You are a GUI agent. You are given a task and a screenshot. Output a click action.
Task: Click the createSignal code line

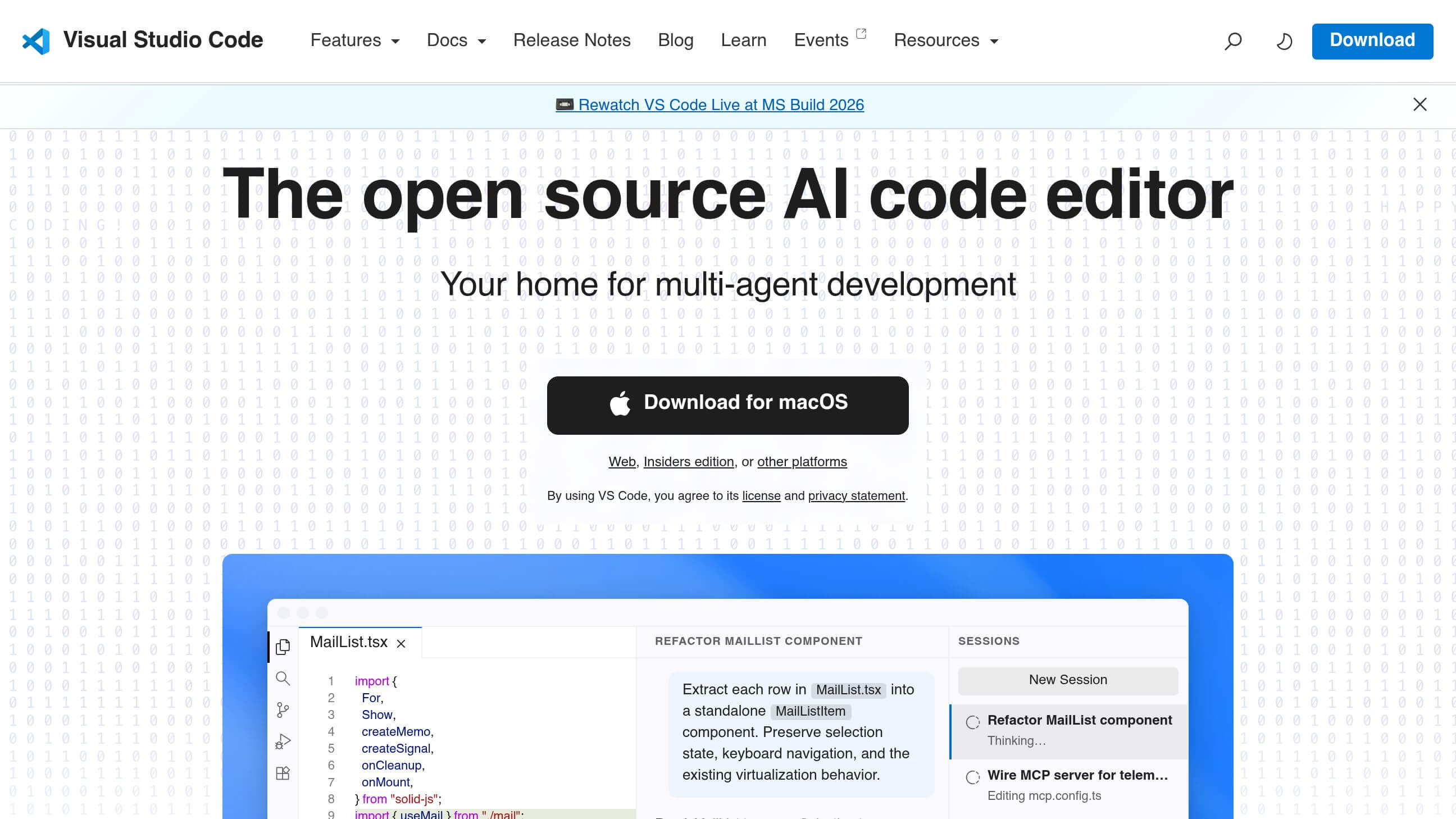coord(397,749)
